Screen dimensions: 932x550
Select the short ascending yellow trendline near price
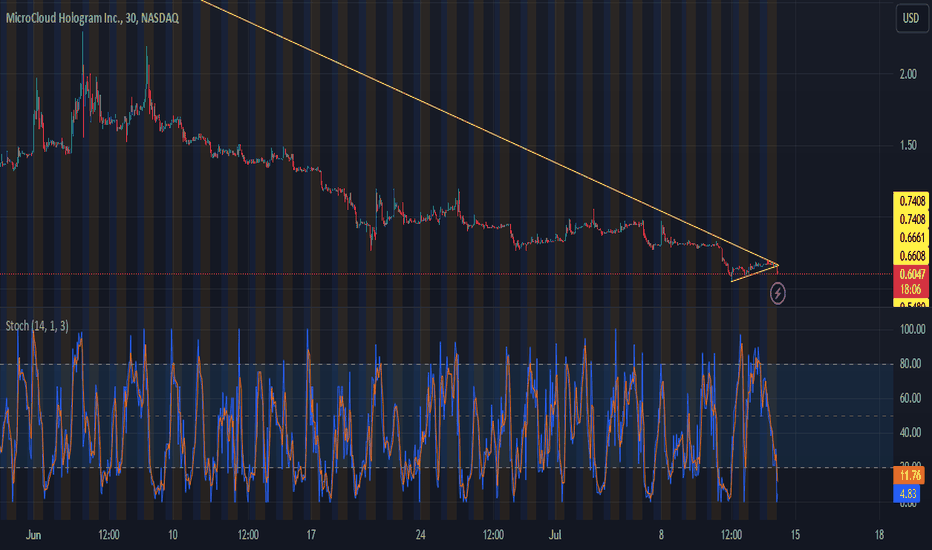point(755,274)
